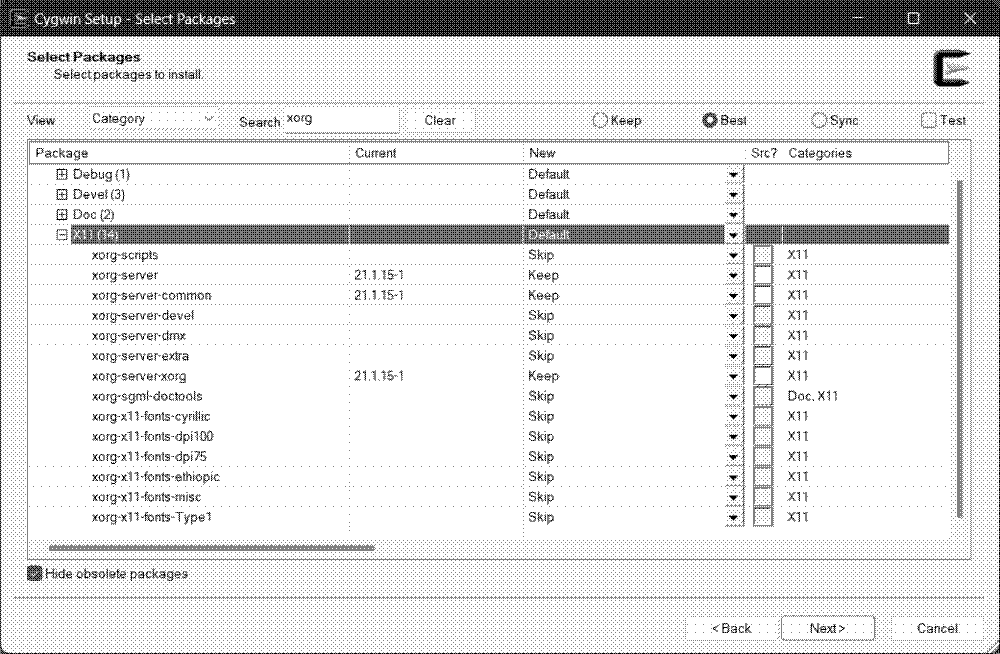Select the Sync radio button
Screen dimensions: 1000x654
click(820, 120)
